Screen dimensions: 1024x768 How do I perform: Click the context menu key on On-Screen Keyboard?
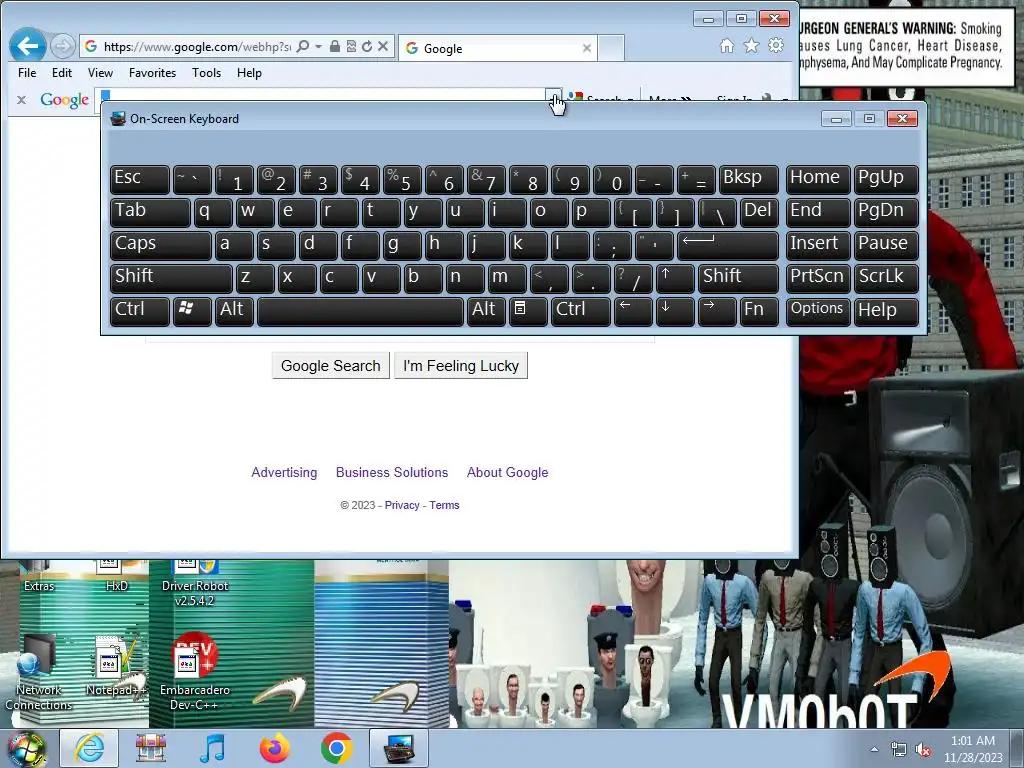pos(528,310)
